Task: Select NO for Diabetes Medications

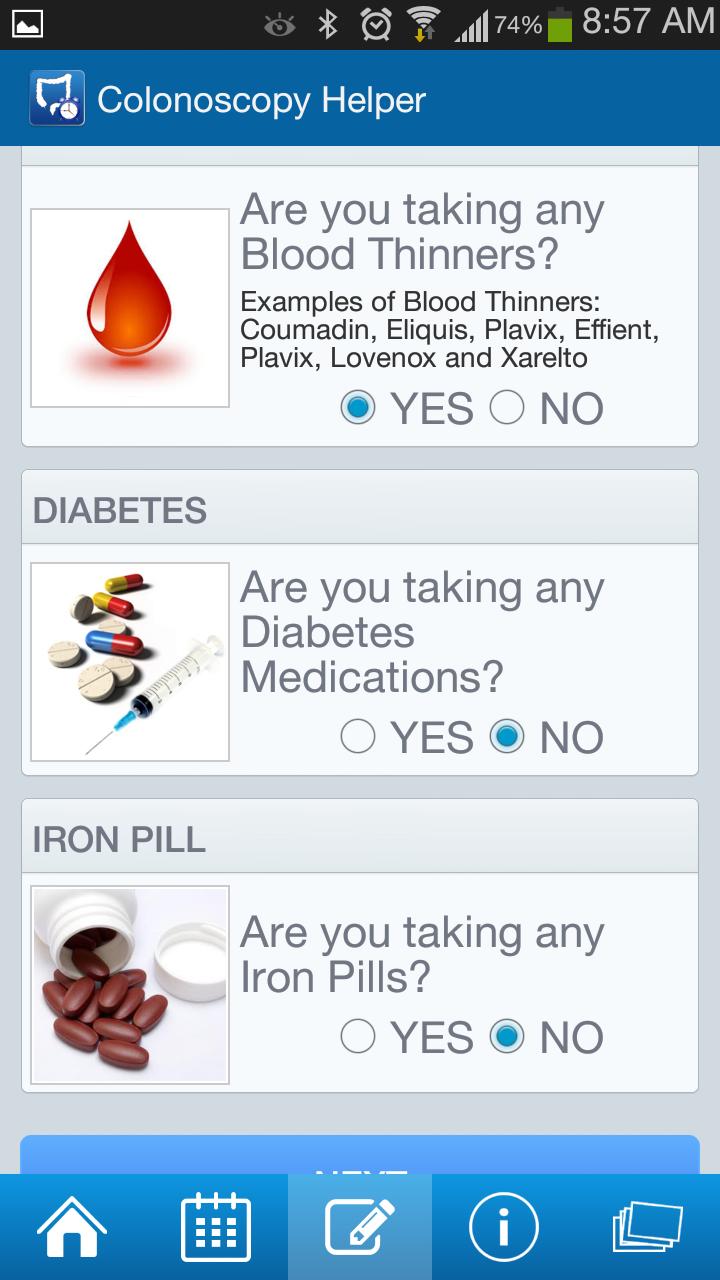Action: pos(507,737)
